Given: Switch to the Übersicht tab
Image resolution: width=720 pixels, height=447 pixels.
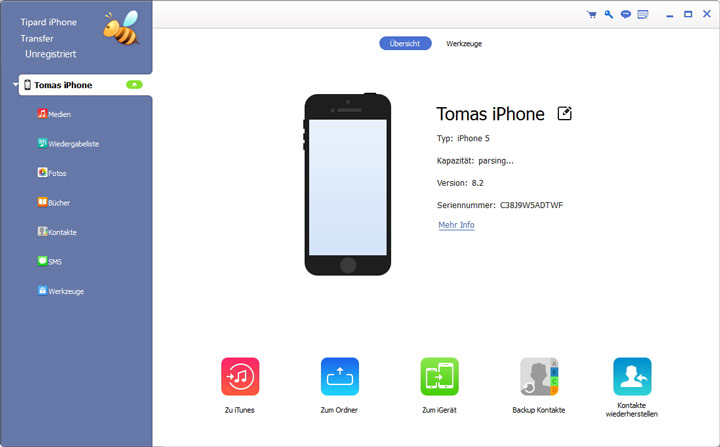Looking at the screenshot, I should (405, 44).
